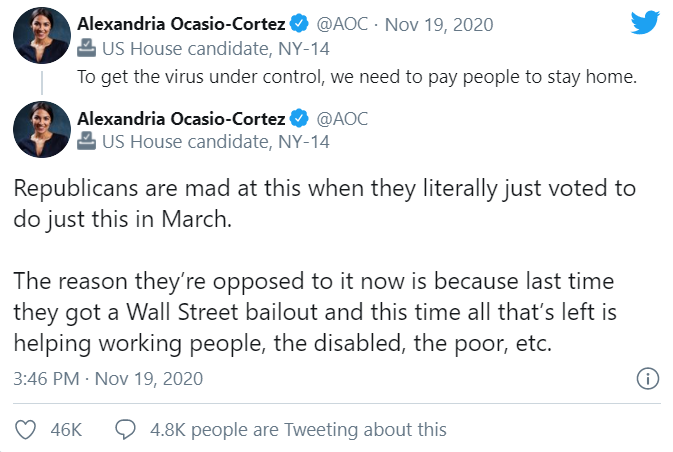This screenshot has height=452, width=673.
Task: Click the Twitter bird logo
Action: click(x=645, y=22)
